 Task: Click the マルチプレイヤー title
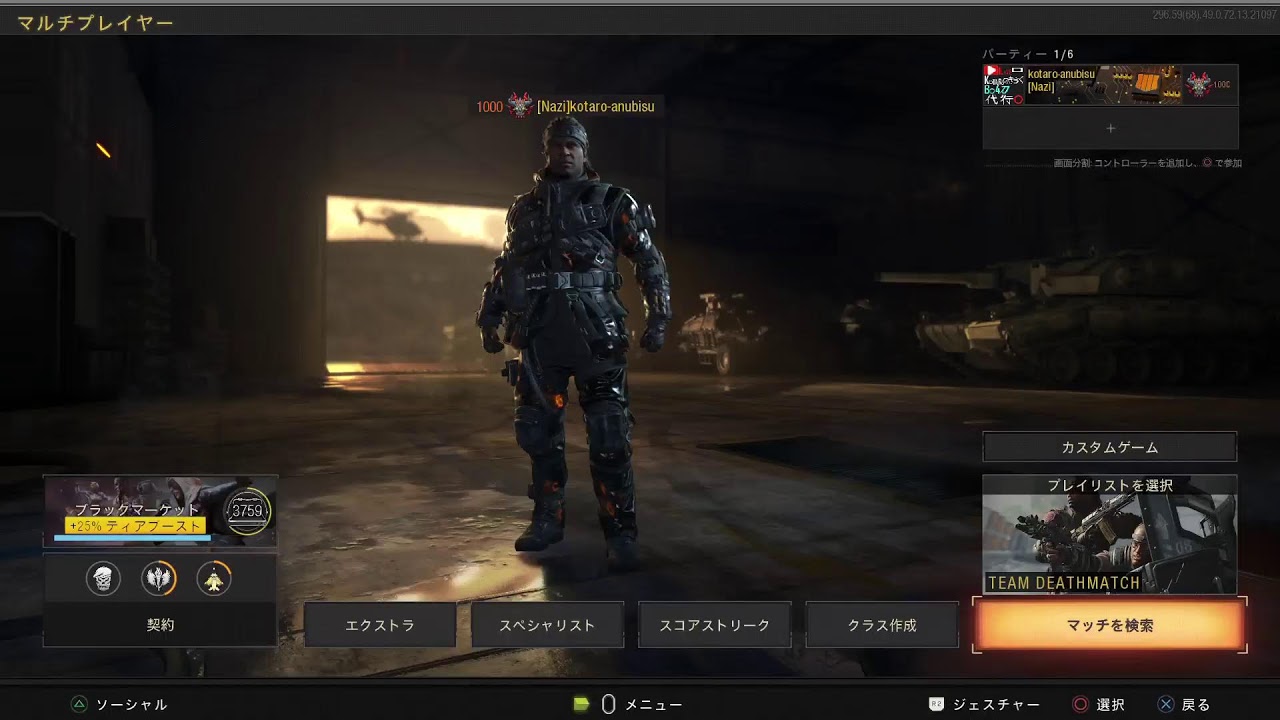click(96, 22)
